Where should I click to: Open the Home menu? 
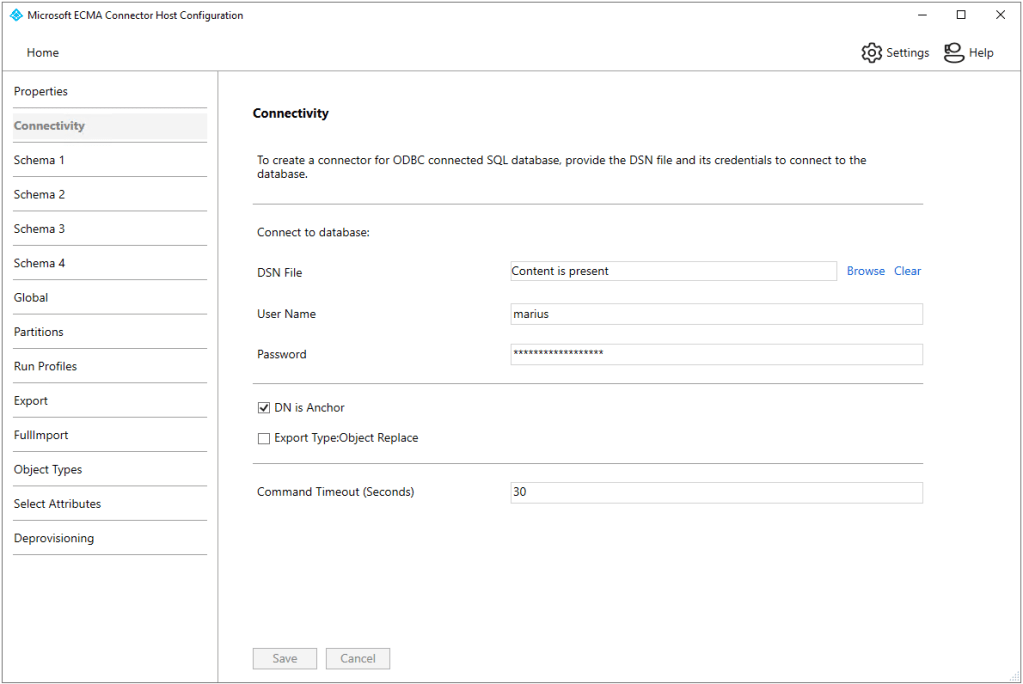click(43, 53)
